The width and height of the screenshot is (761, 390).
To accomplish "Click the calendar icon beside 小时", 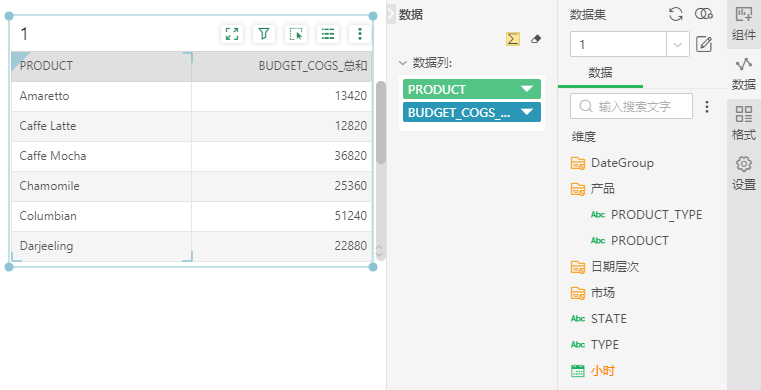I will (x=578, y=371).
